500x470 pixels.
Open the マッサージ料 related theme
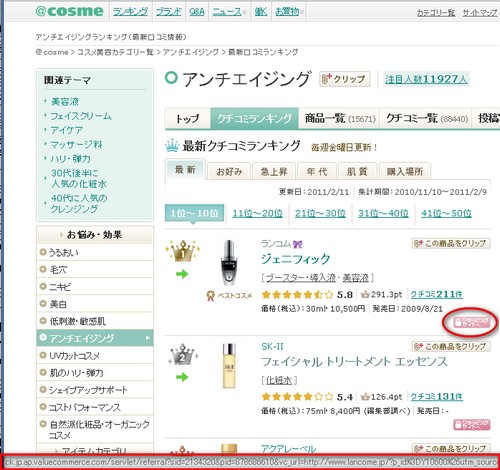76,144
